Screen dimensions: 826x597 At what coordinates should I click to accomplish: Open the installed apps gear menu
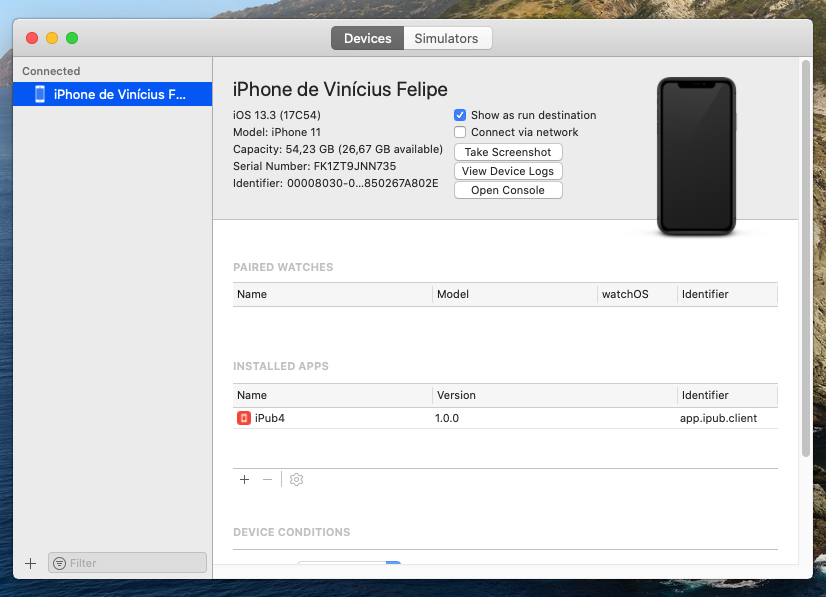pos(296,480)
